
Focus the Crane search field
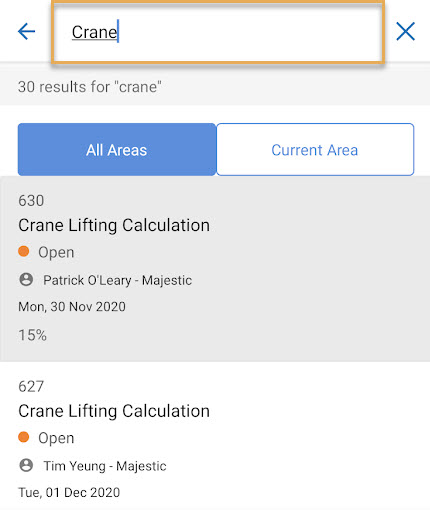[x=218, y=32]
